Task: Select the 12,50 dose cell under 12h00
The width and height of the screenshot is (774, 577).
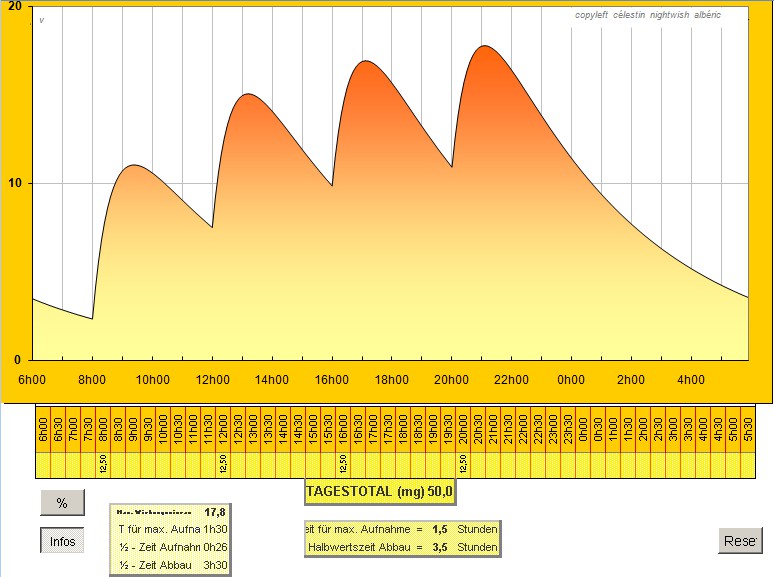Action: (223, 465)
